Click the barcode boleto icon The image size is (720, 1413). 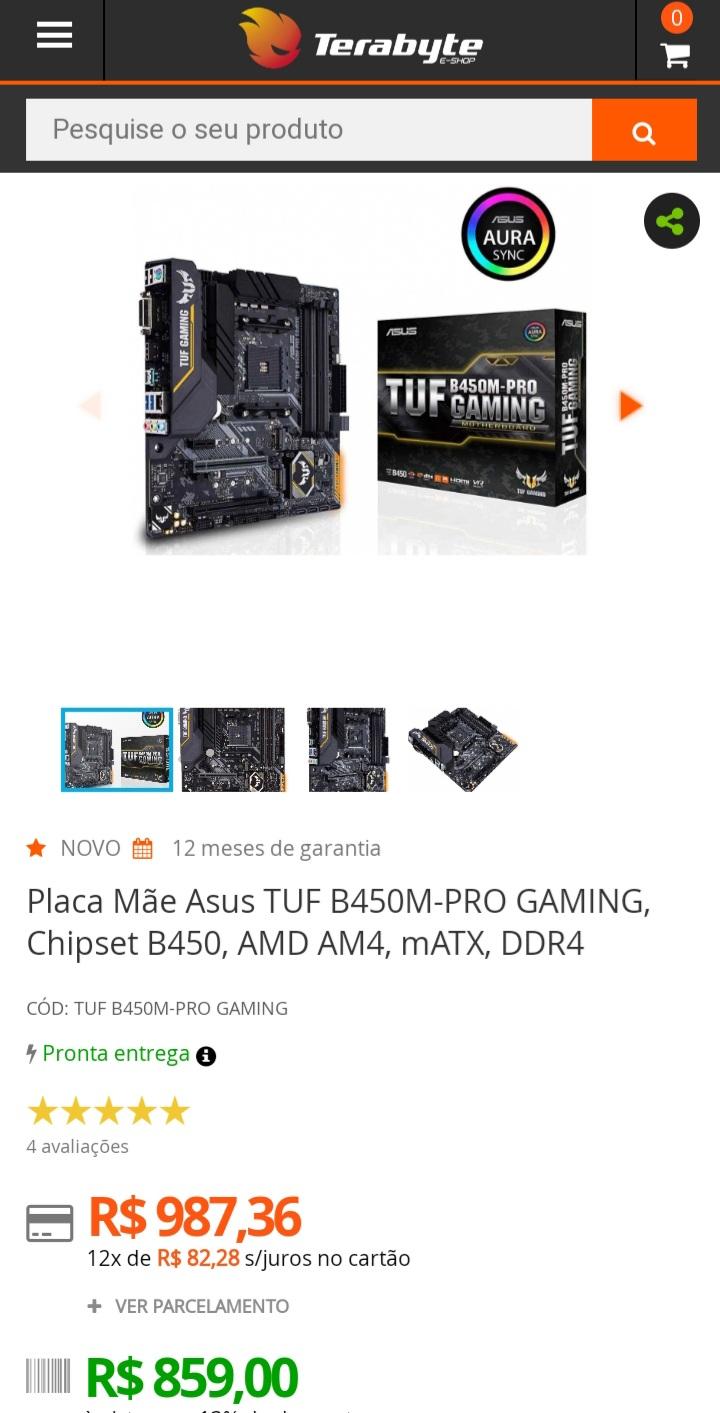click(x=48, y=1376)
